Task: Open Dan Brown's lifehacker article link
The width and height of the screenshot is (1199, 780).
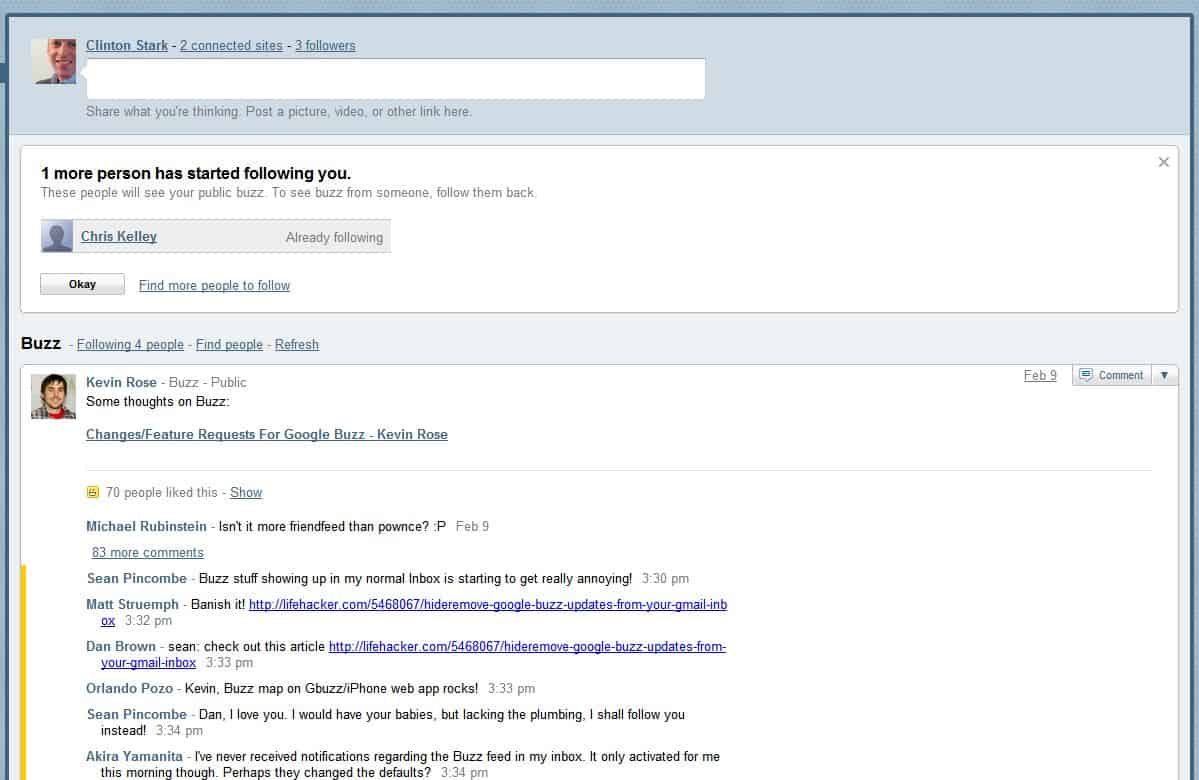Action: 527,646
